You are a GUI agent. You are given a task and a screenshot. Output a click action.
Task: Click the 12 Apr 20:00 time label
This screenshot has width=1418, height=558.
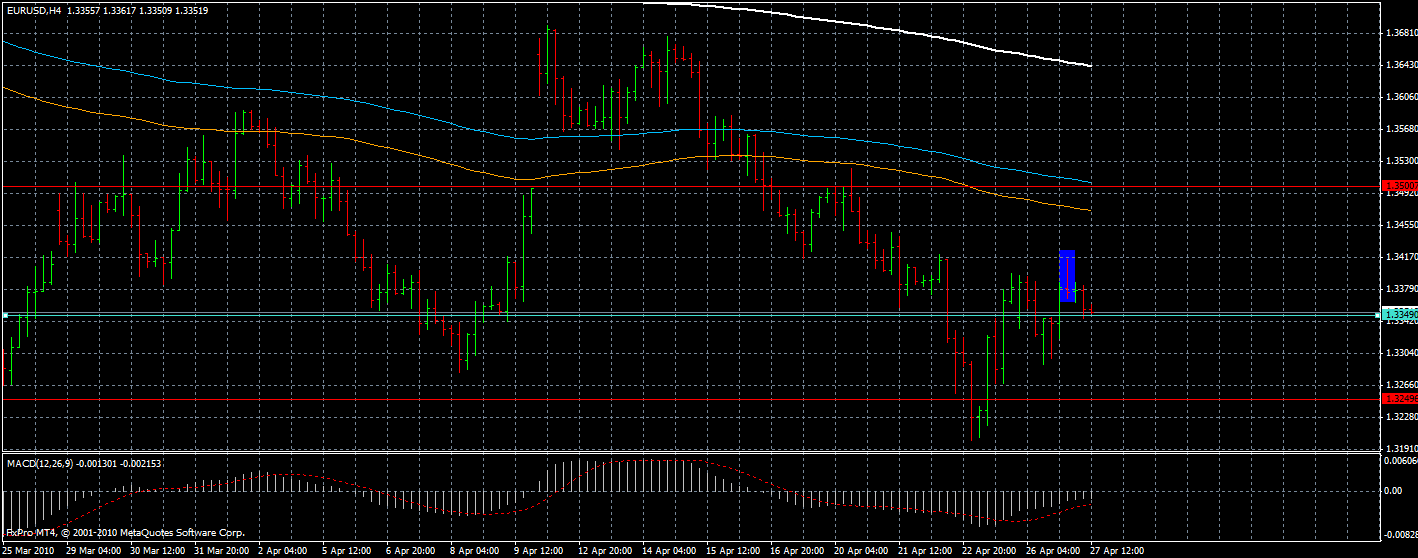tap(605, 551)
